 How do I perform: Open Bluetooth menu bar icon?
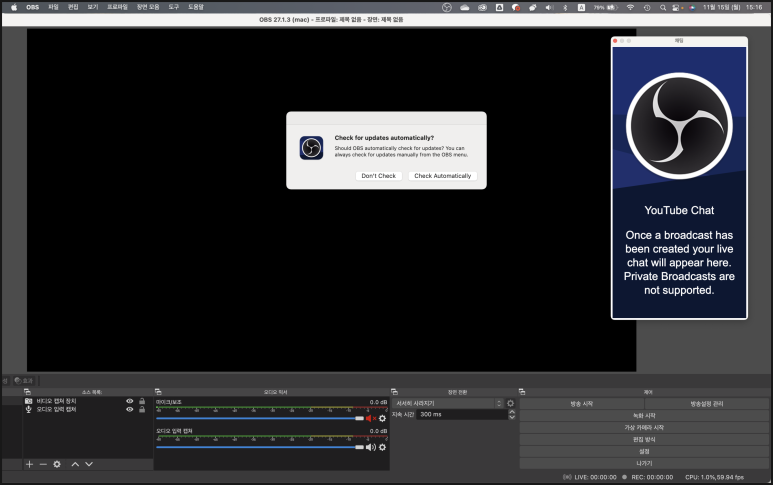[565, 7]
